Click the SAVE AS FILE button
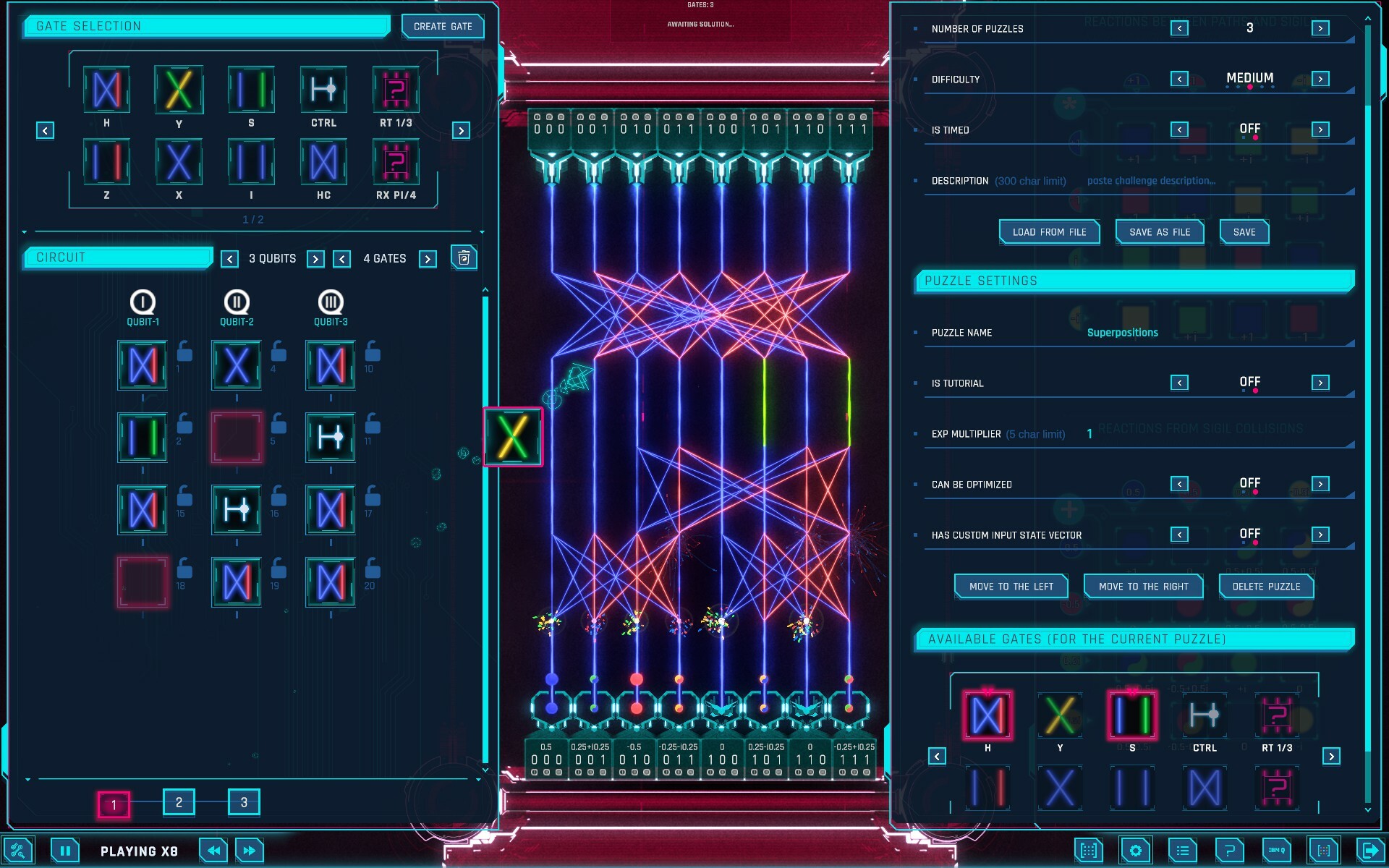The image size is (1389, 868). (1158, 232)
